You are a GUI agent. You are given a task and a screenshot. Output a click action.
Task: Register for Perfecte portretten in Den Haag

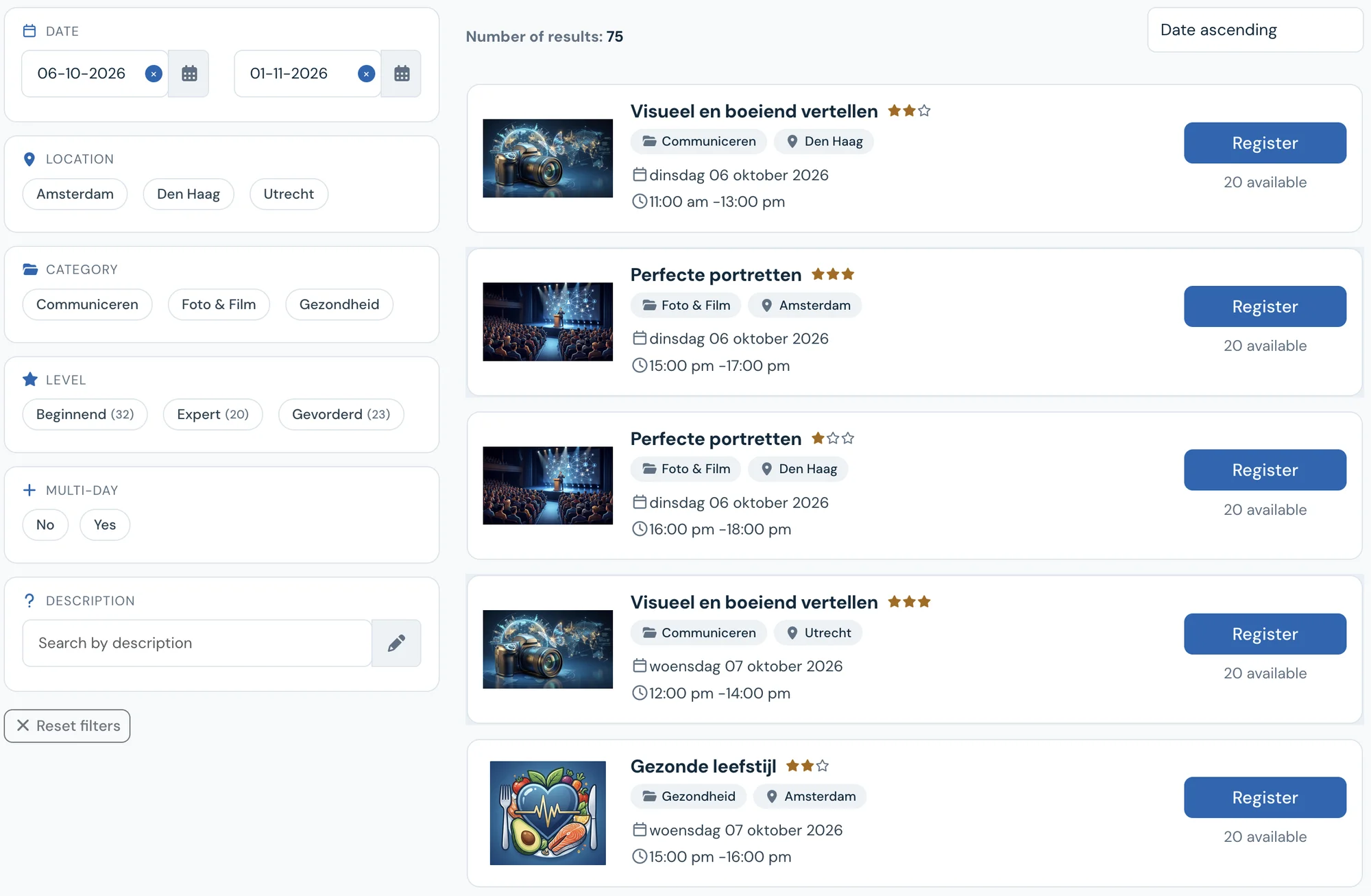coord(1265,470)
